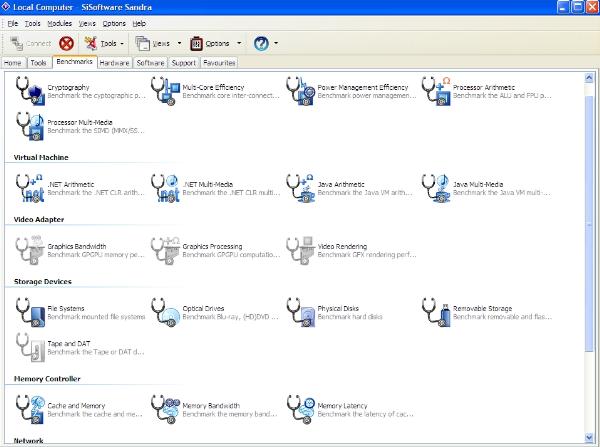Launch the Multi-Core Efficiency benchmark icon

click(x=165, y=91)
